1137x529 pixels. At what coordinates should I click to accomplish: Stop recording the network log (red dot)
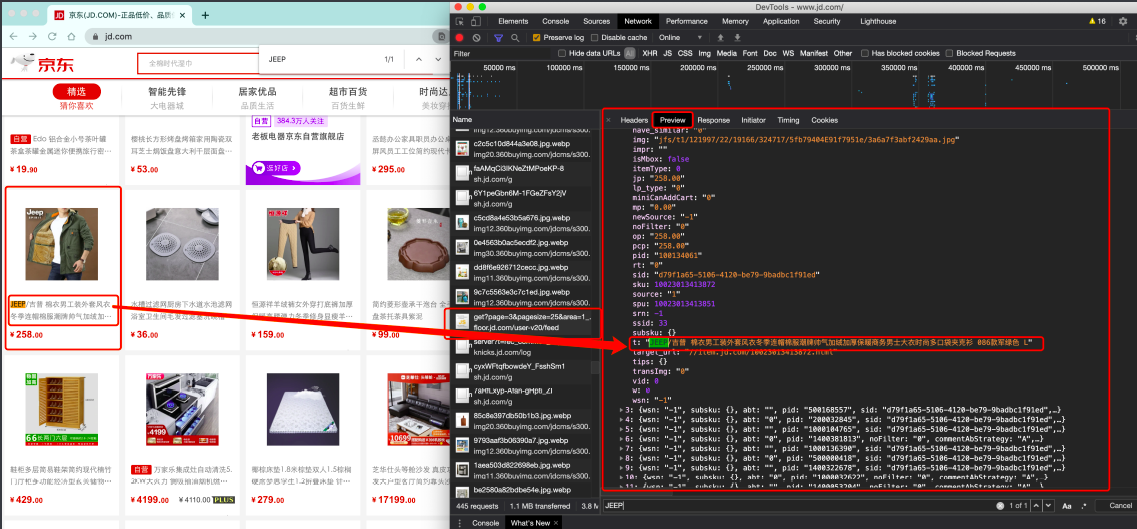(x=460, y=38)
